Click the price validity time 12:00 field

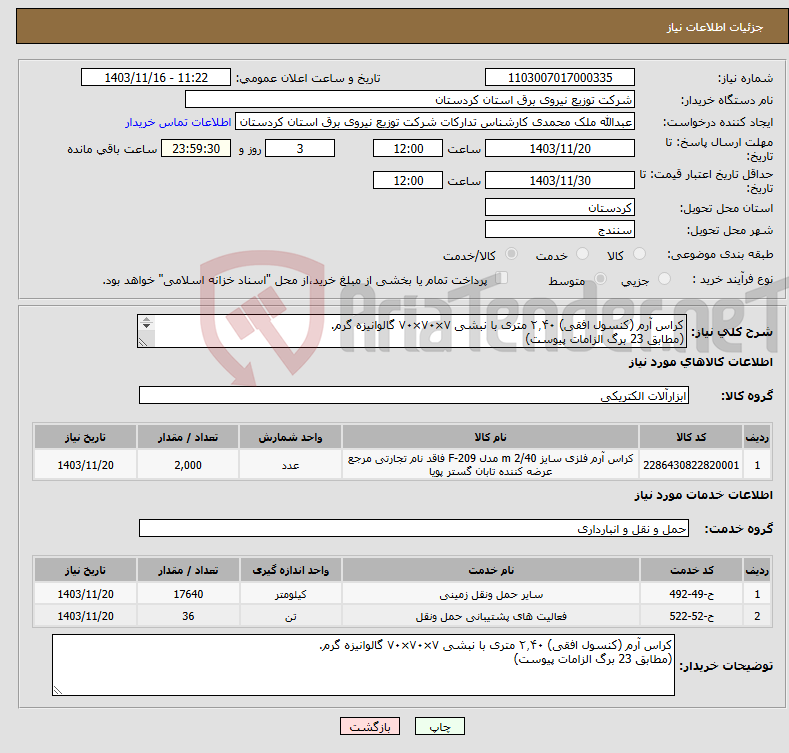(x=408, y=180)
